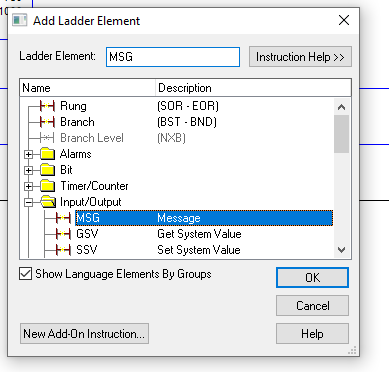Click the Ladder Element input field
This screenshot has height=372, width=389.
pos(173,57)
